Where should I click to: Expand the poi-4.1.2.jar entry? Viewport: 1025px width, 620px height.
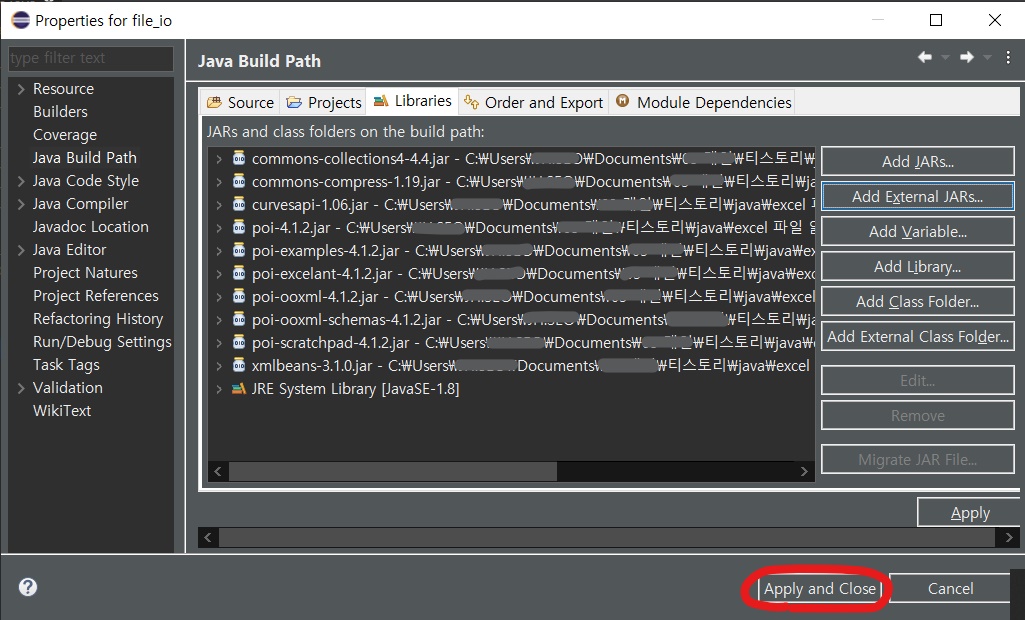[x=219, y=228]
